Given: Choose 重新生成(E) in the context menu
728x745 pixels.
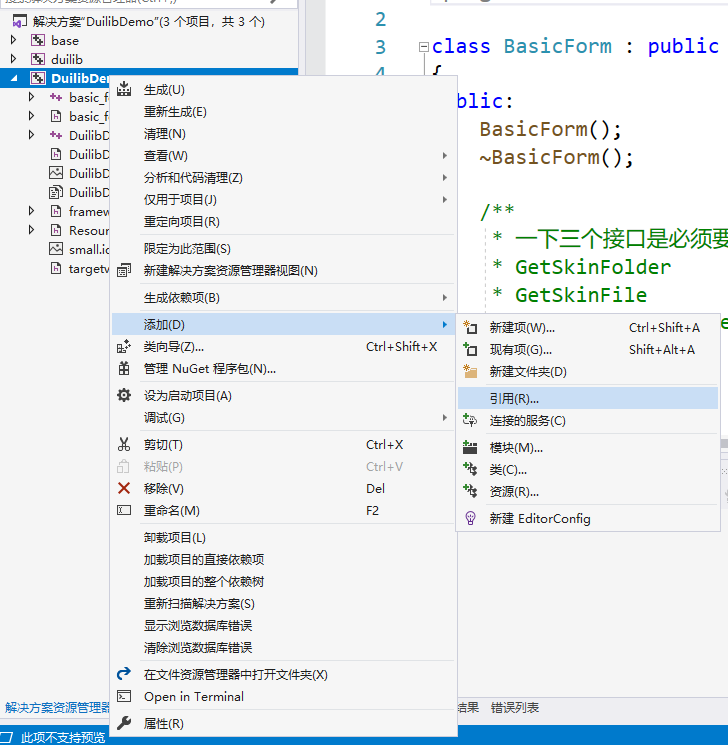Looking at the screenshot, I should pos(175,112).
